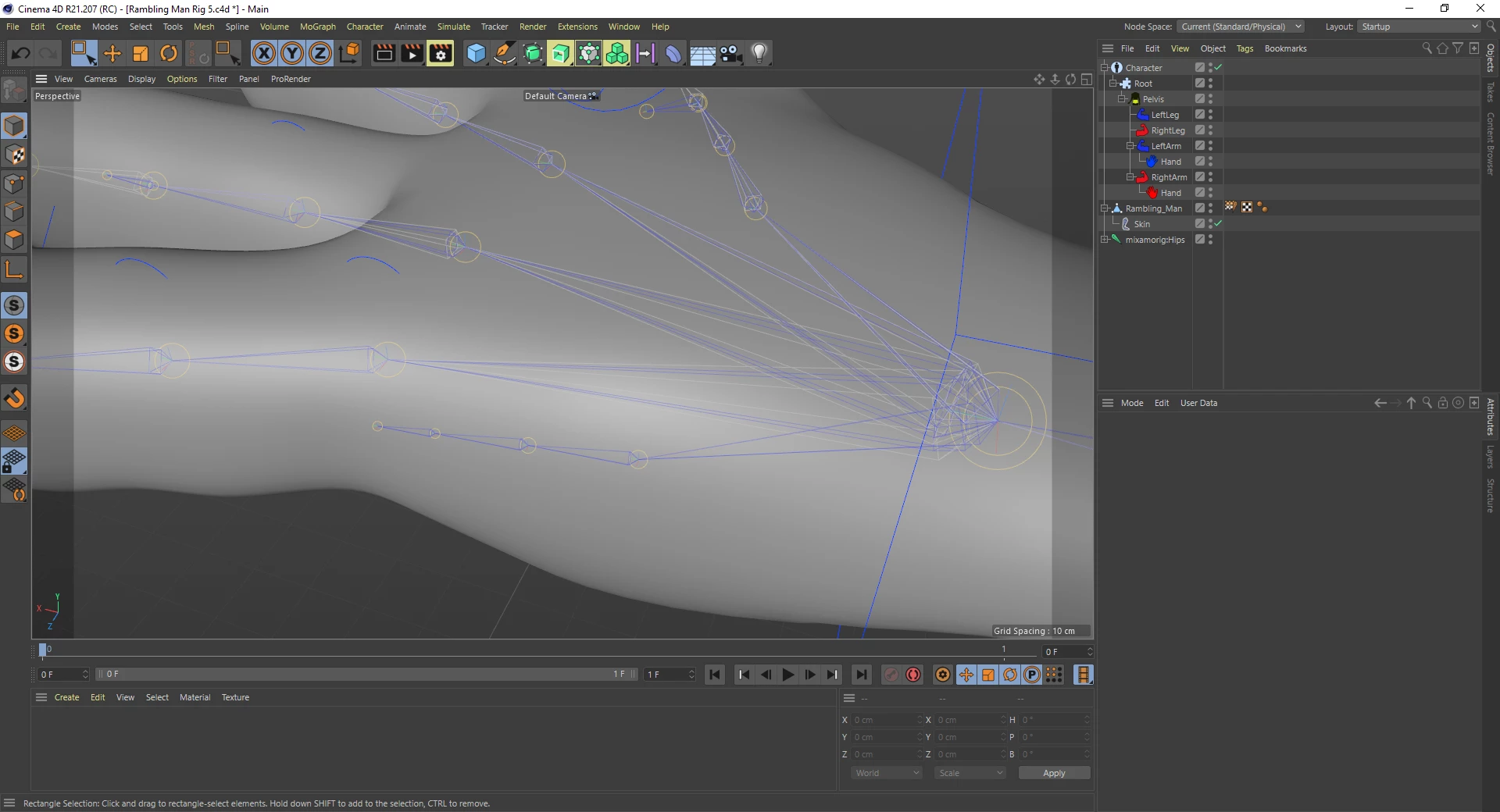Click the Light object icon
The width and height of the screenshot is (1500, 812).
pos(759,53)
